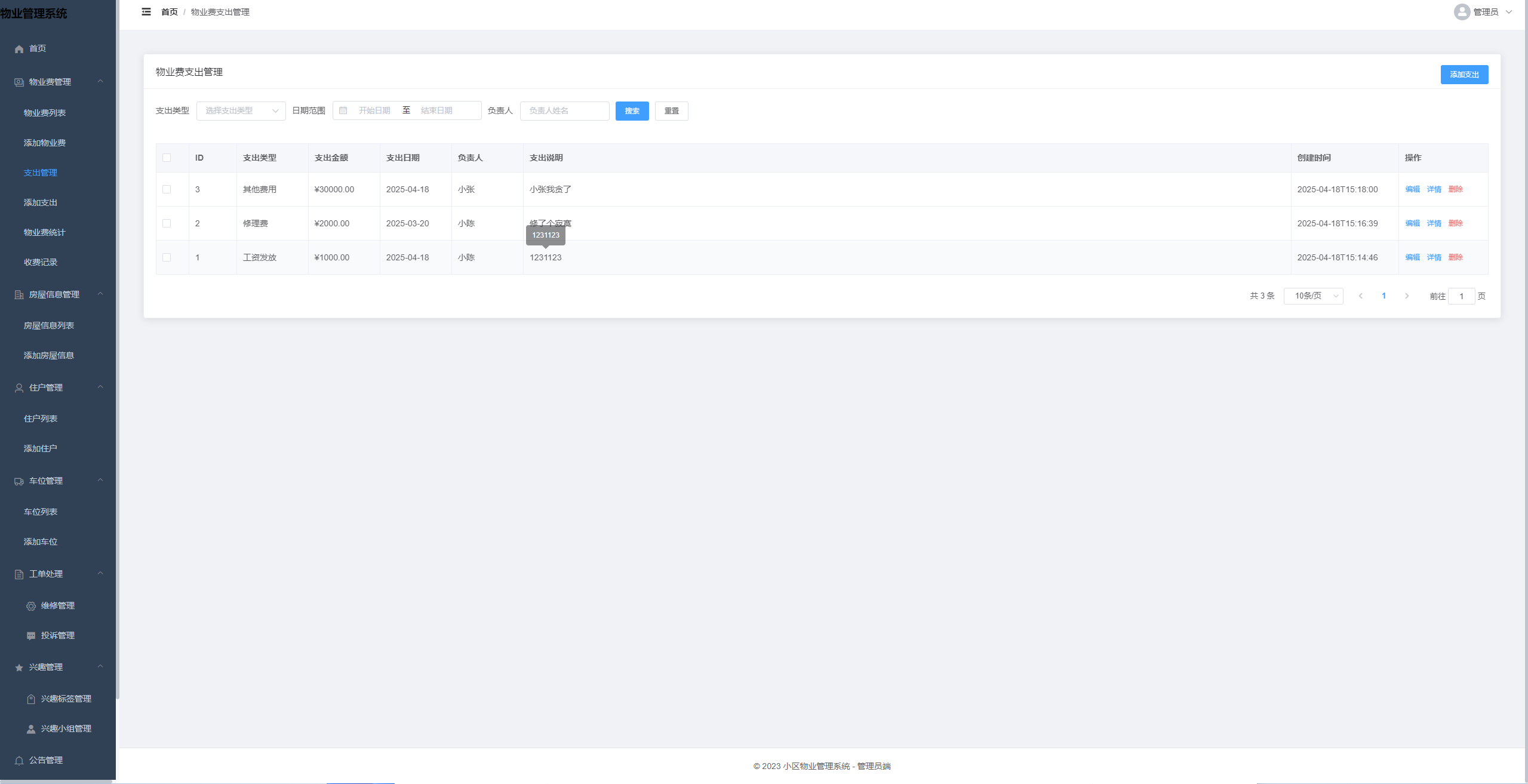1528x784 pixels.
Task: Open 物业费统计 in the sidebar
Action: pos(45,233)
